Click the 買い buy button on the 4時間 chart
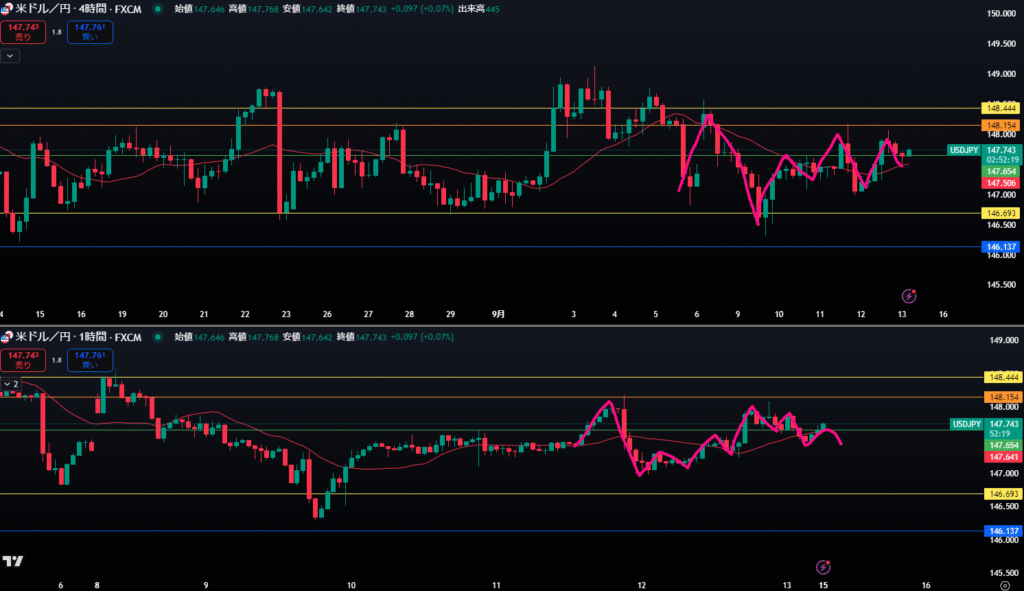The width and height of the screenshot is (1024, 591). [89, 32]
